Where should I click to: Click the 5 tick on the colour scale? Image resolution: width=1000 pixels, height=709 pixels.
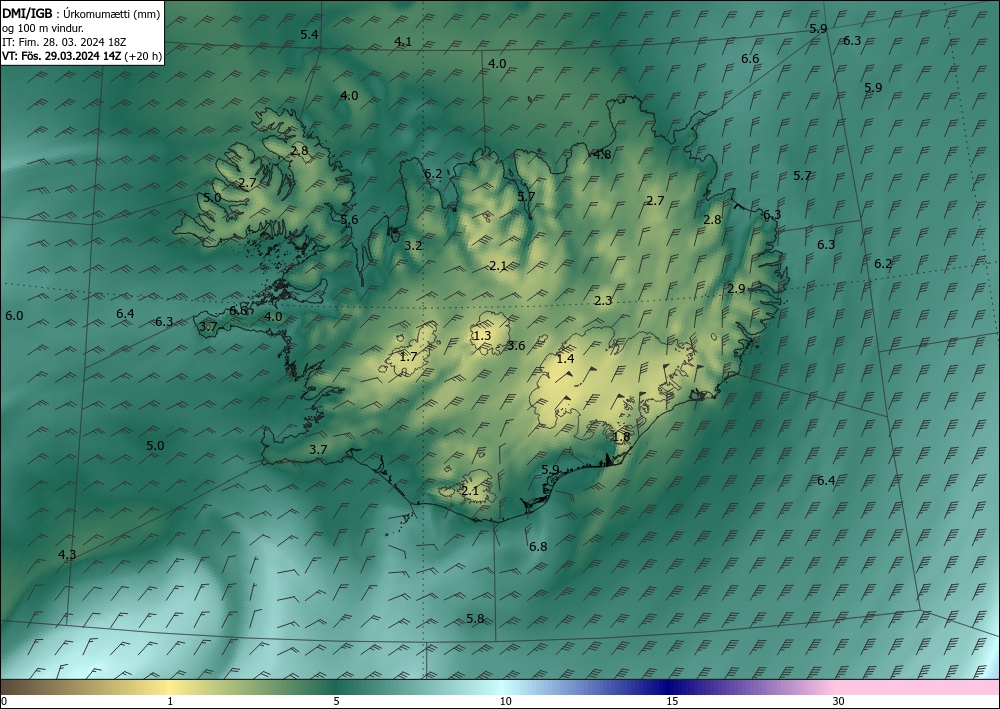(x=336, y=702)
